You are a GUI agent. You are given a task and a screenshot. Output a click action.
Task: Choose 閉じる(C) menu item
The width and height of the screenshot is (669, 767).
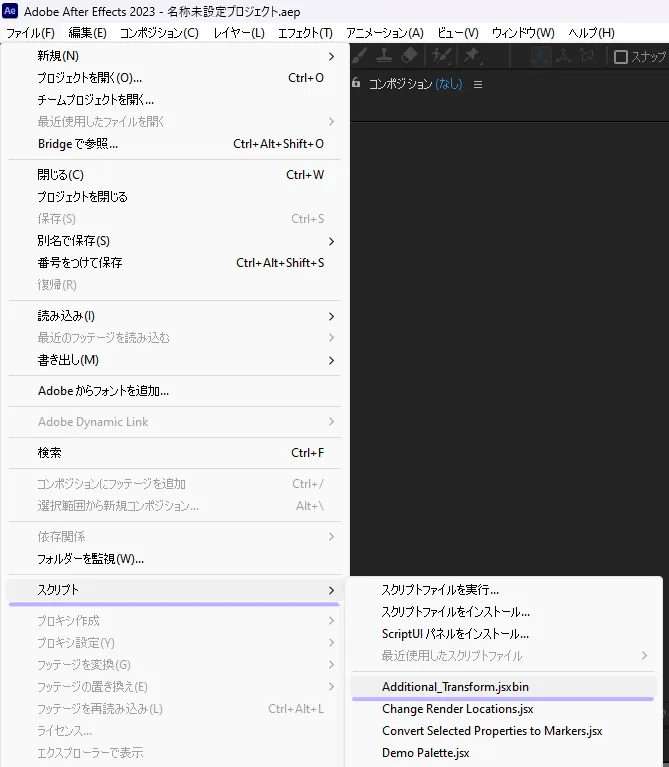point(175,175)
